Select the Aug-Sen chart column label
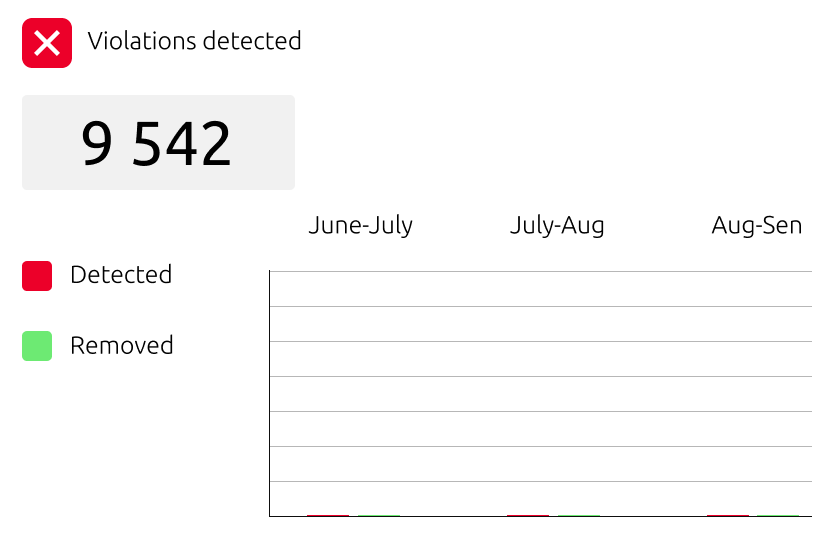829x547 pixels. [756, 225]
